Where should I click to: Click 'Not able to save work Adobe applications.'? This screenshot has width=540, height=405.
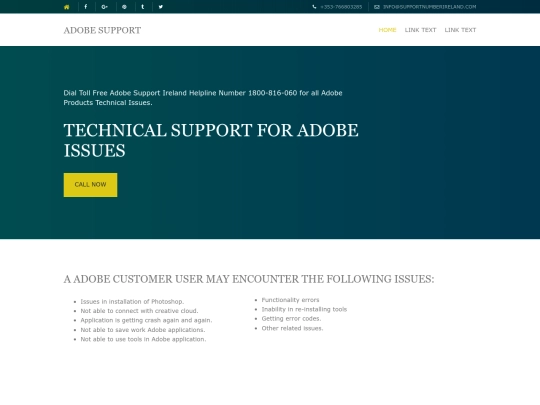click(143, 330)
